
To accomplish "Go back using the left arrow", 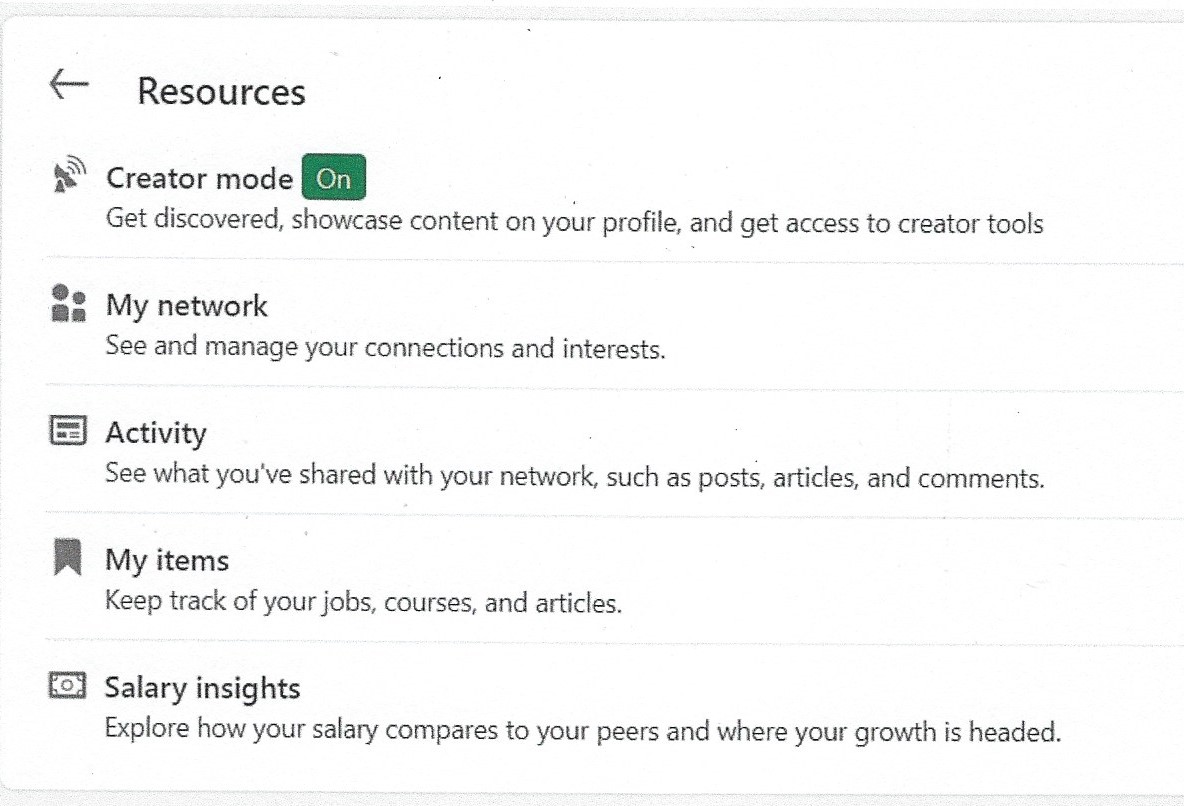I will (x=69, y=84).
